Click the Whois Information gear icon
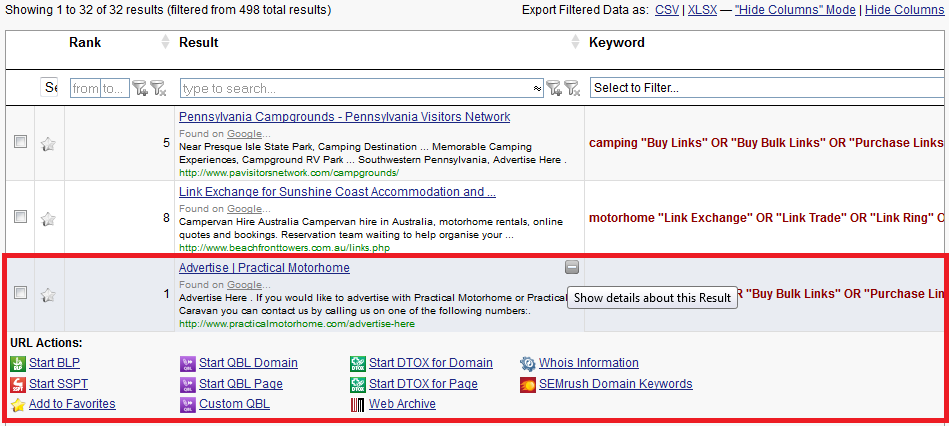This screenshot has height=426, width=949. click(528, 364)
